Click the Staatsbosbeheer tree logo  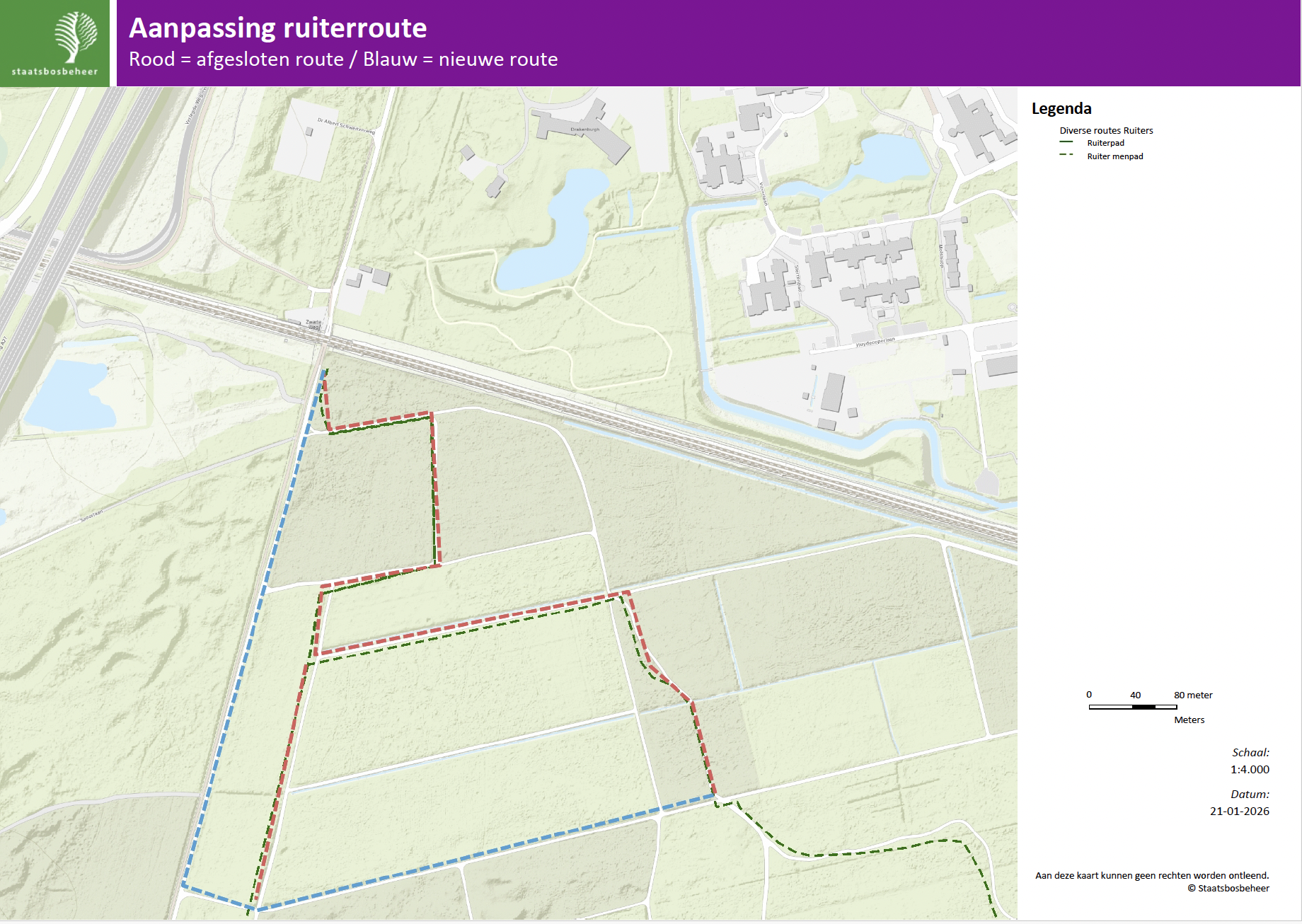pos(75,37)
